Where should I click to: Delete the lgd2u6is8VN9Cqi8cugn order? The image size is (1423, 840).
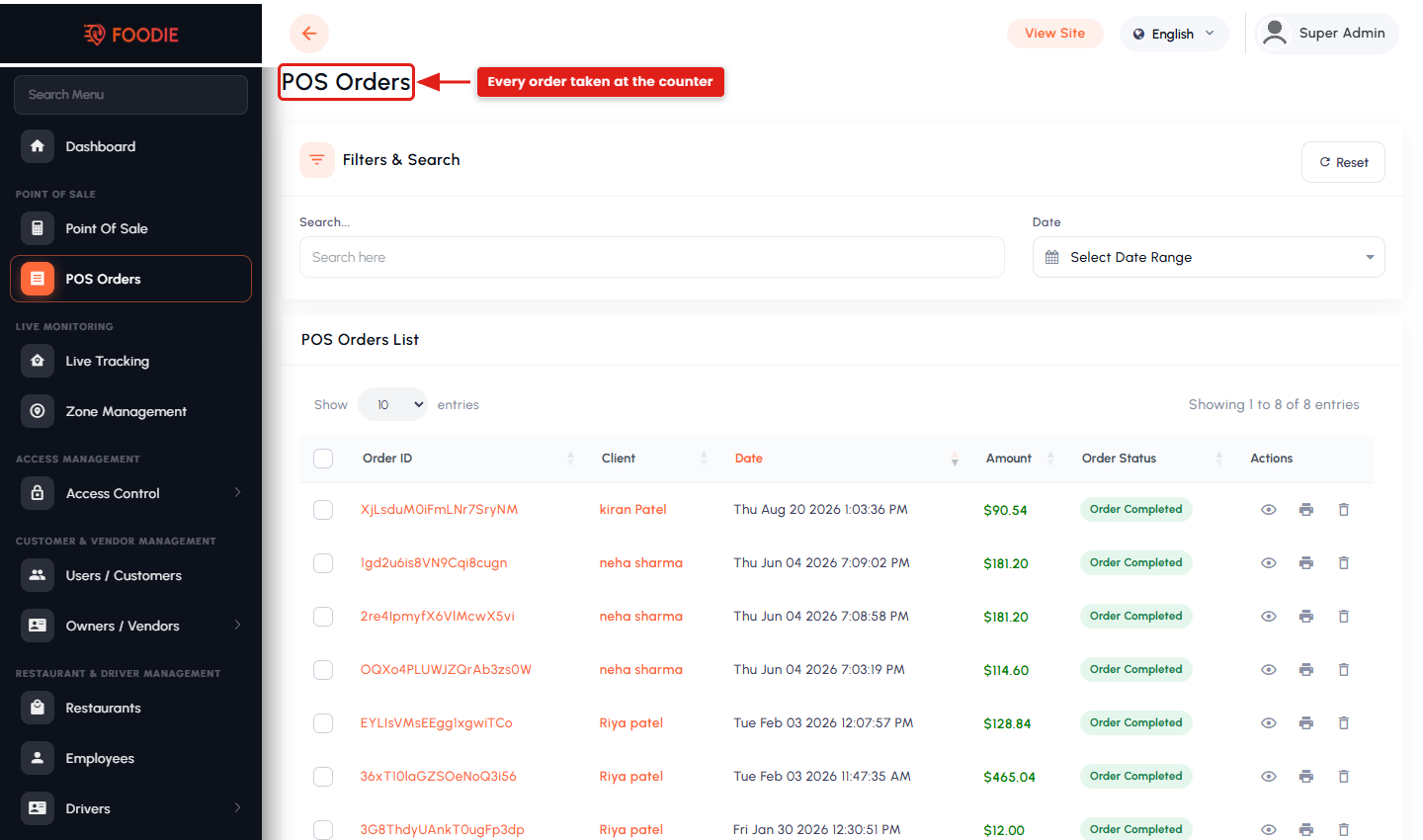(x=1344, y=563)
